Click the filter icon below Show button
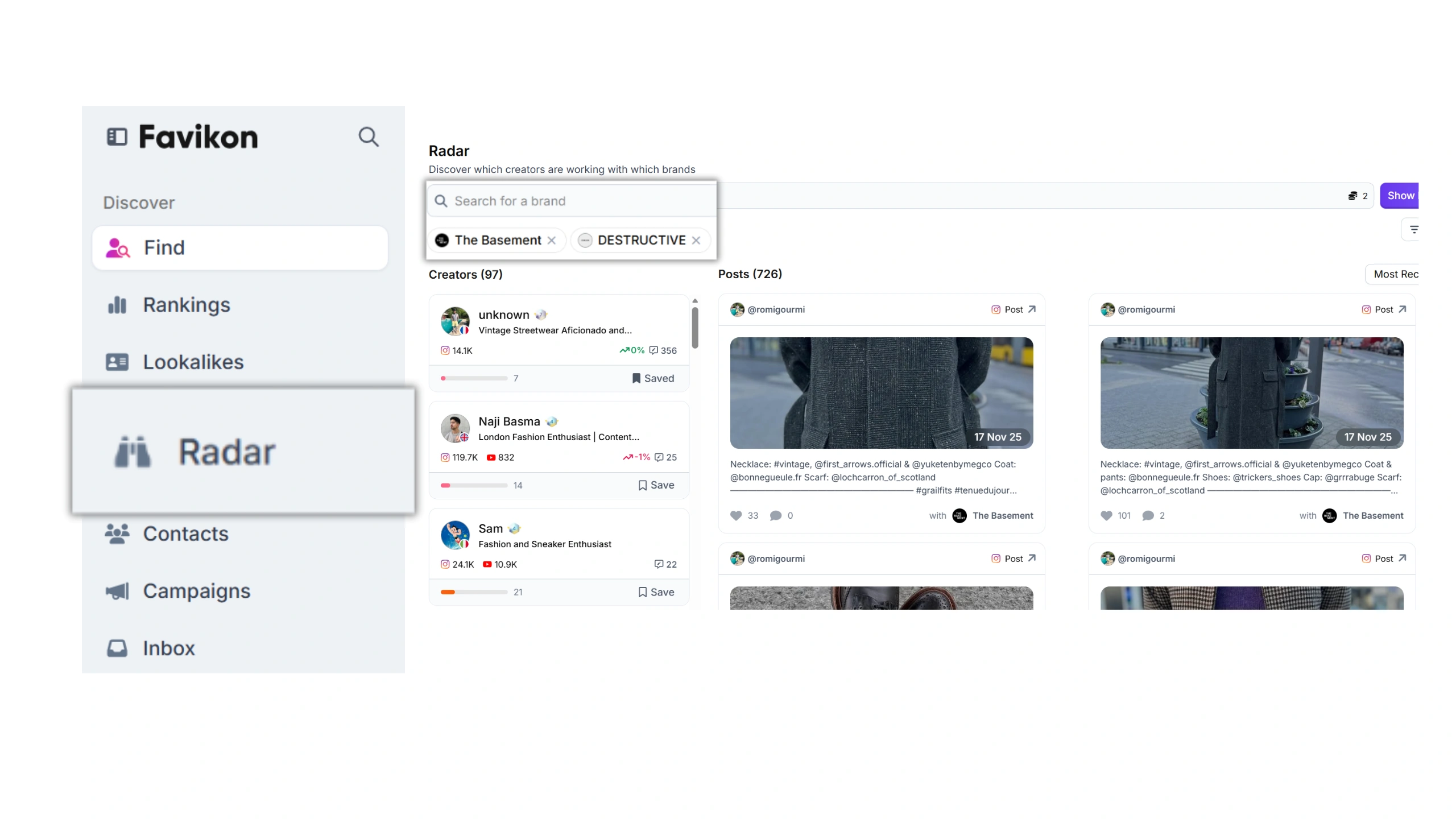Viewport: 1456px width, 819px height. point(1413,230)
